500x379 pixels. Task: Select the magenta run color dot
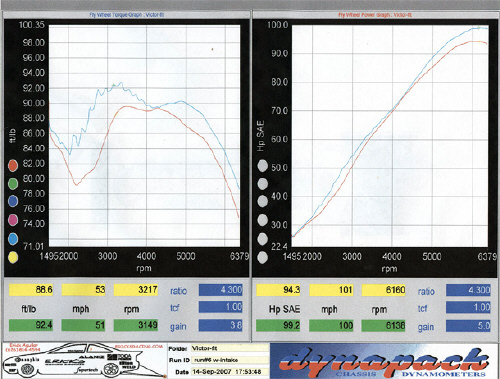pos(13,220)
